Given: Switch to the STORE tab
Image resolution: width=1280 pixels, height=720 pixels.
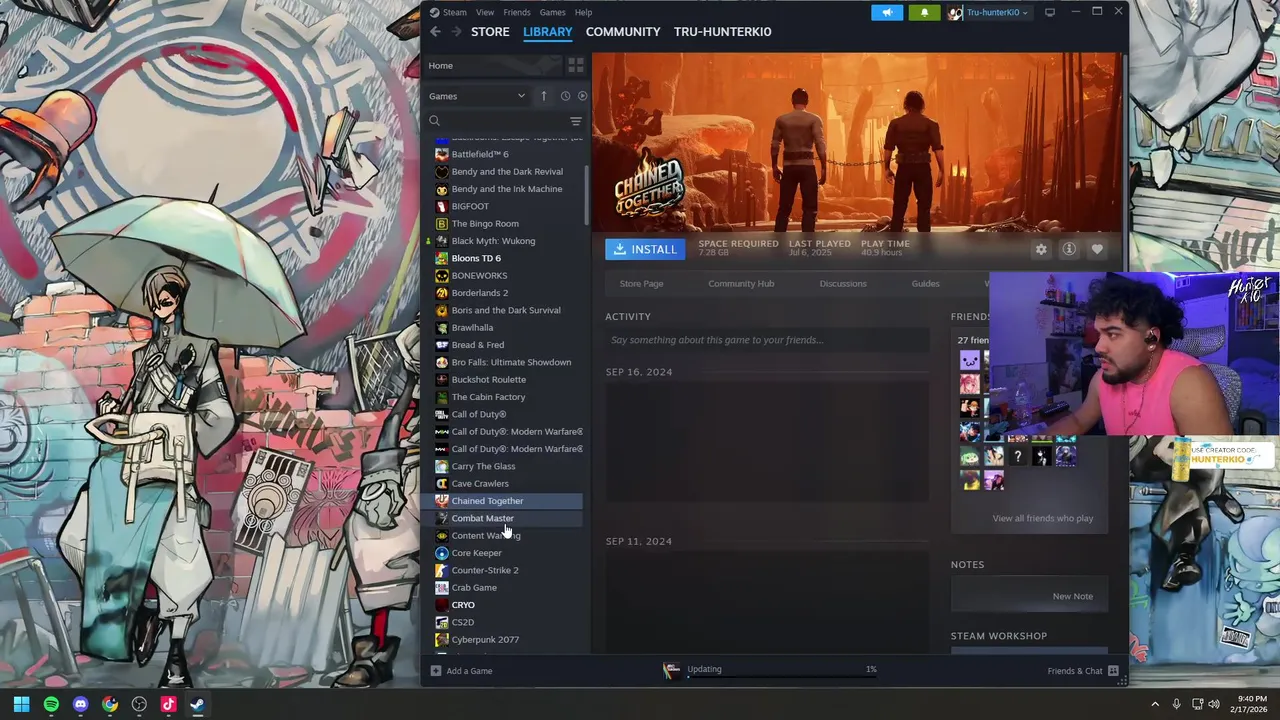Looking at the screenshot, I should (x=490, y=32).
